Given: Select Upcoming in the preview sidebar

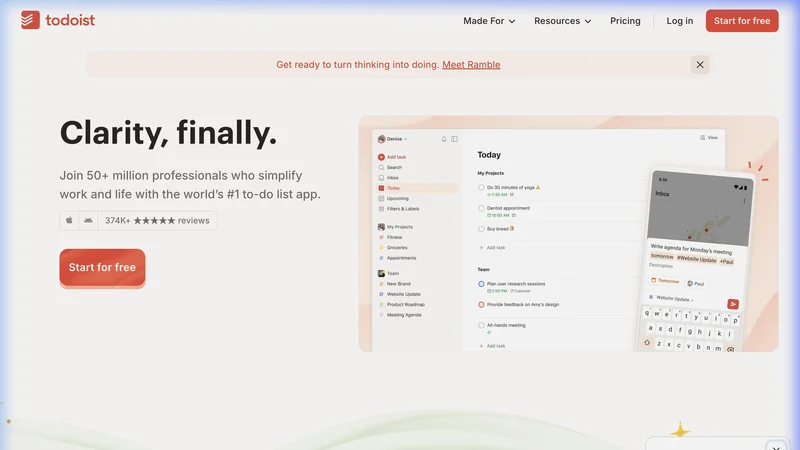Looking at the screenshot, I should 397,198.
